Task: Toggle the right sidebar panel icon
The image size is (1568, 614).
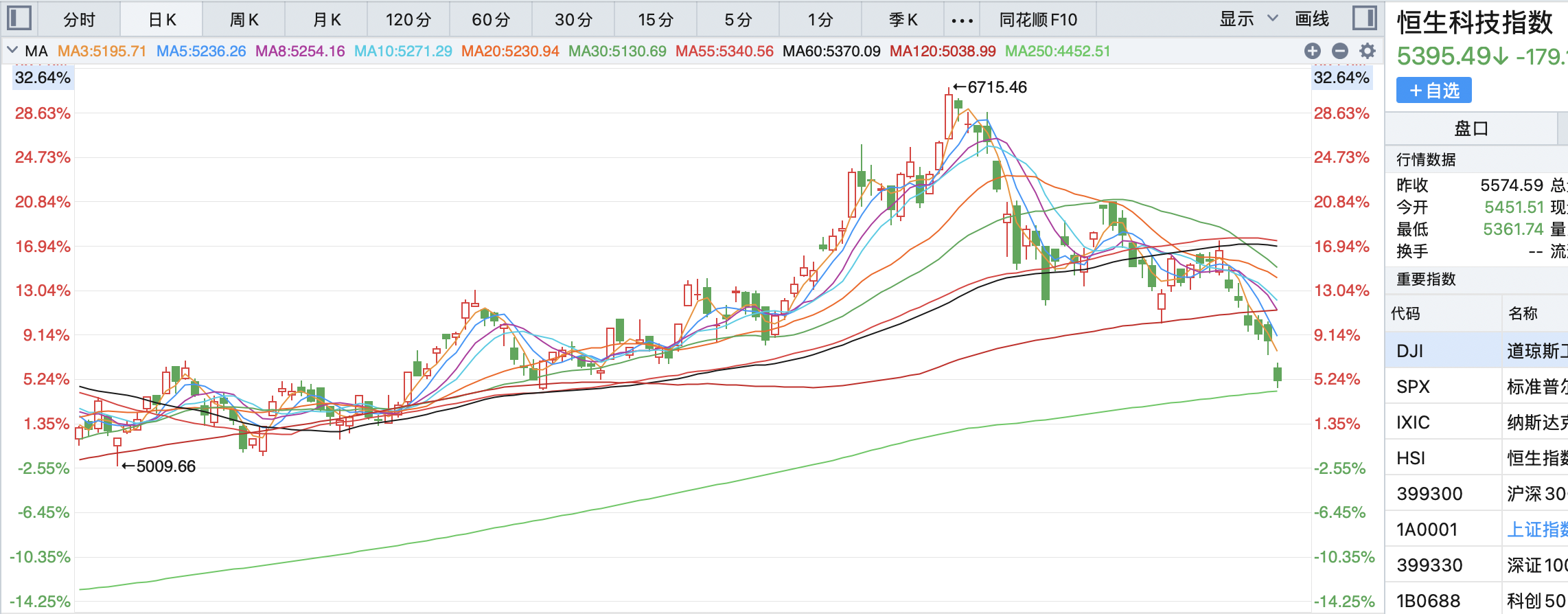Action: click(1364, 19)
